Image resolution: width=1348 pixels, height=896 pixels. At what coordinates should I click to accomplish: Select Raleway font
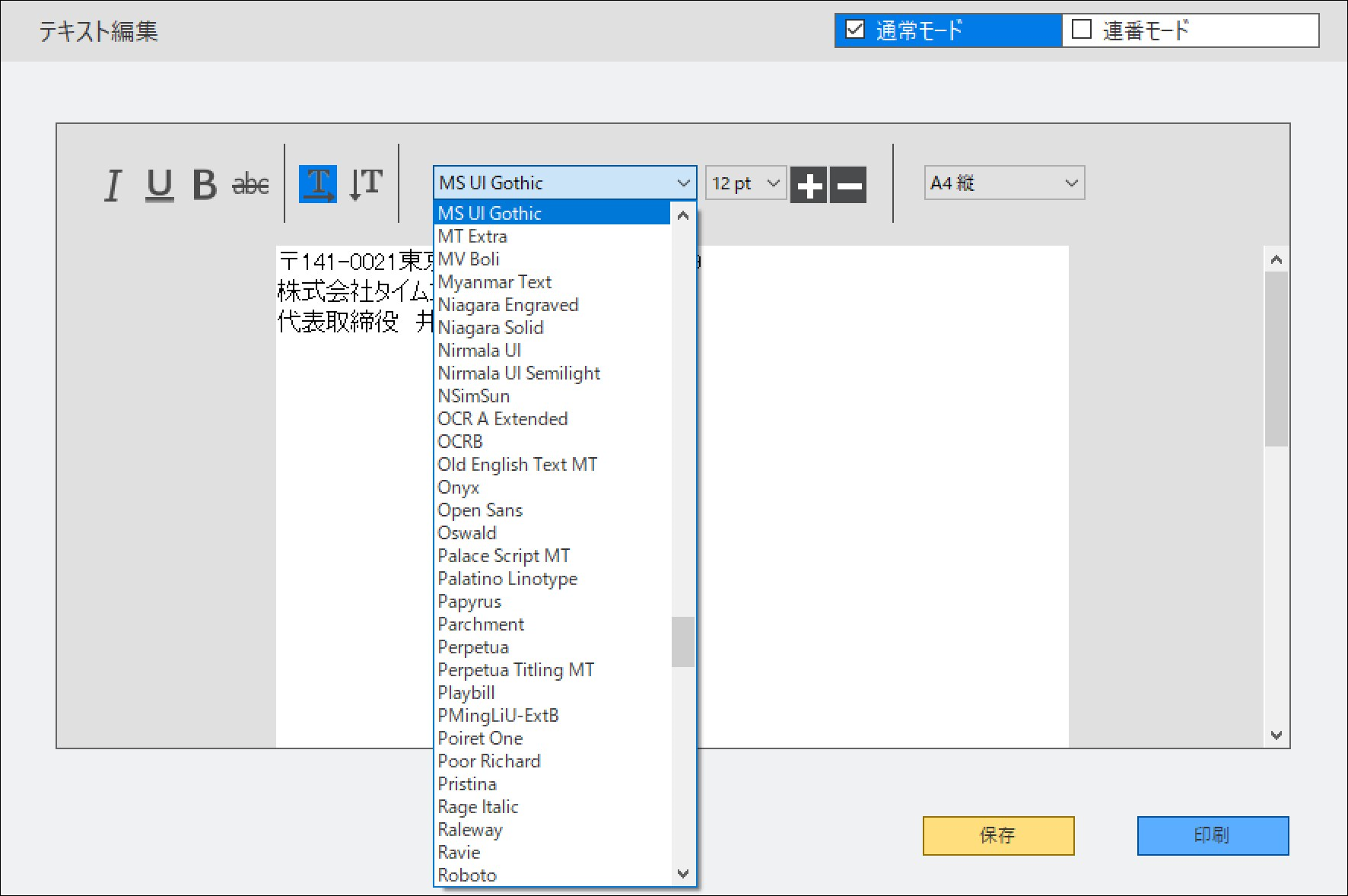tap(553, 829)
